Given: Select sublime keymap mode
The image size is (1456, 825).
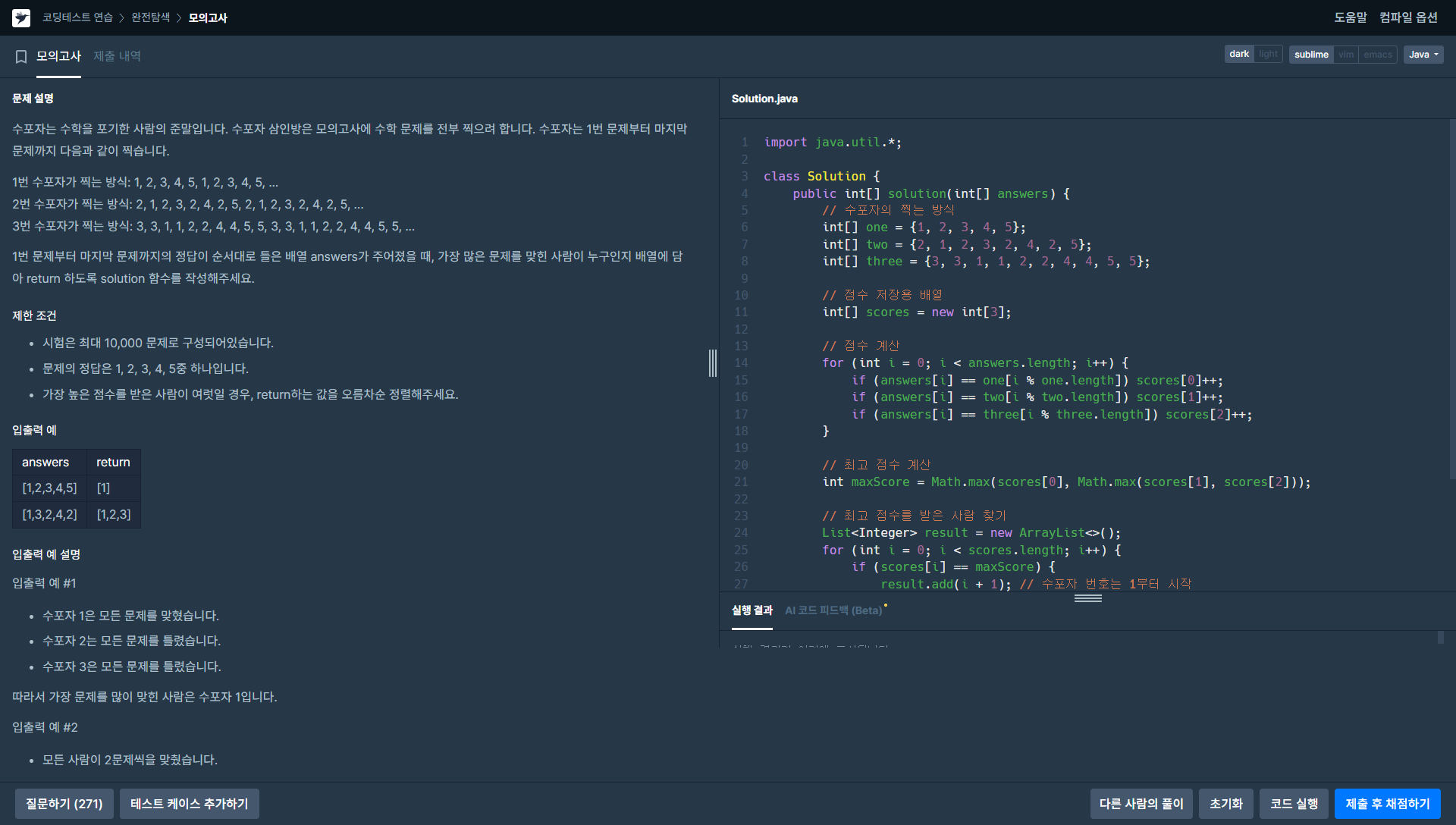Looking at the screenshot, I should pos(1311,55).
